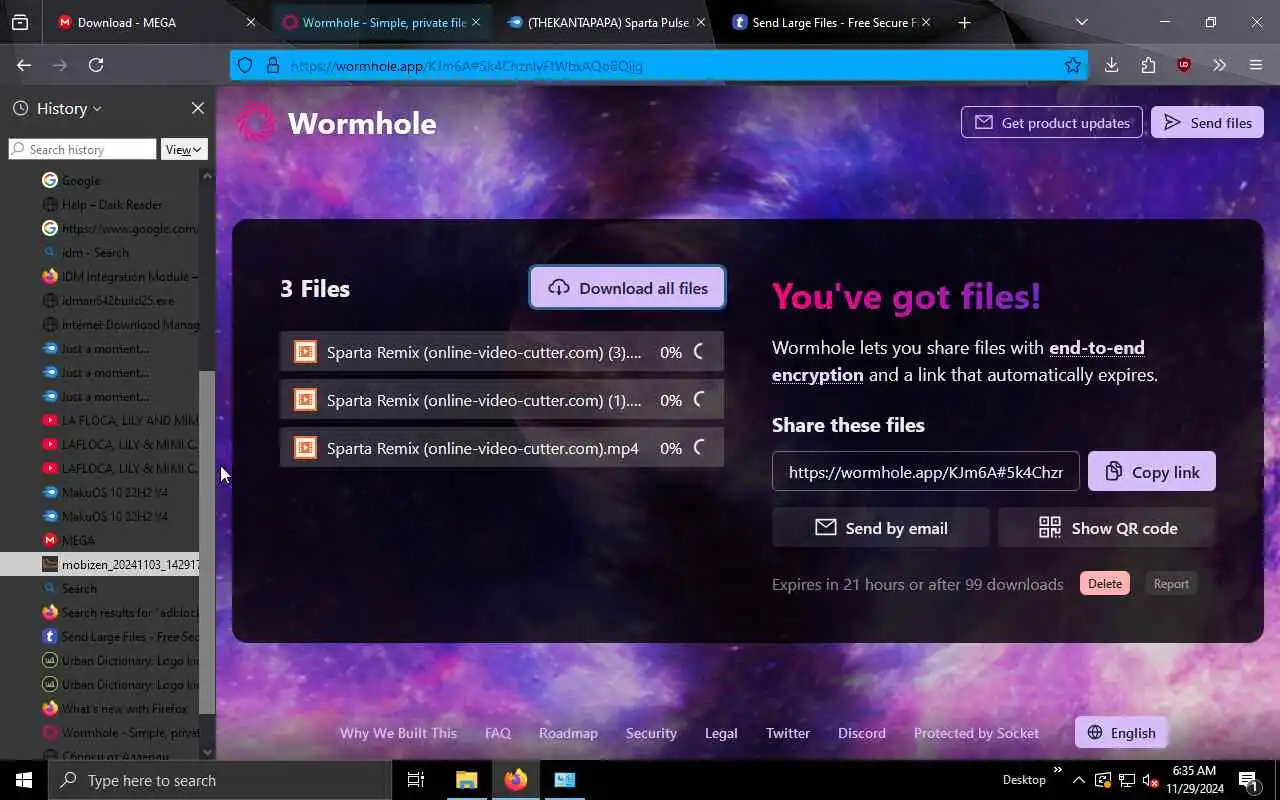Reload the current page

tap(96, 65)
